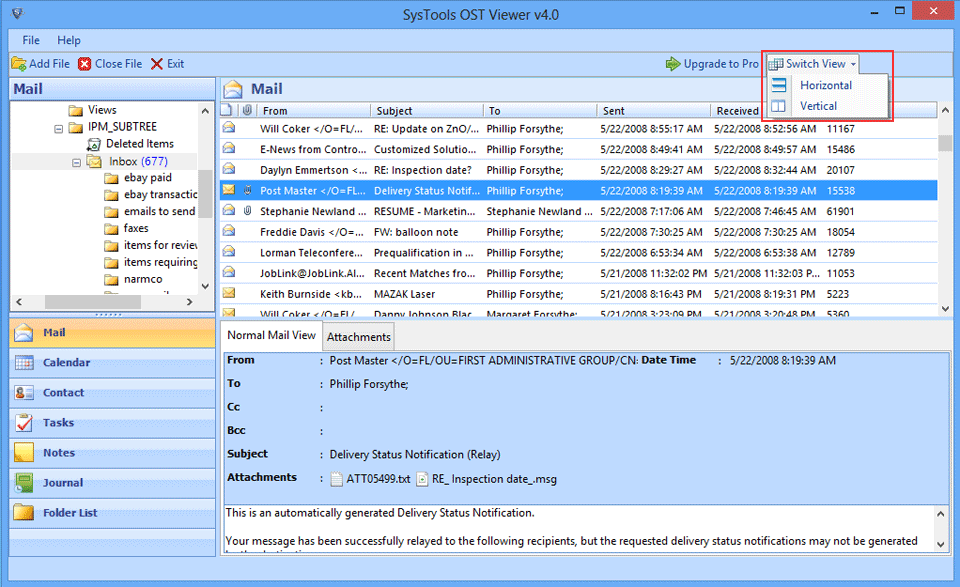The width and height of the screenshot is (960, 587).
Task: Click folder tree scrollbar up arrow
Action: [x=205, y=111]
